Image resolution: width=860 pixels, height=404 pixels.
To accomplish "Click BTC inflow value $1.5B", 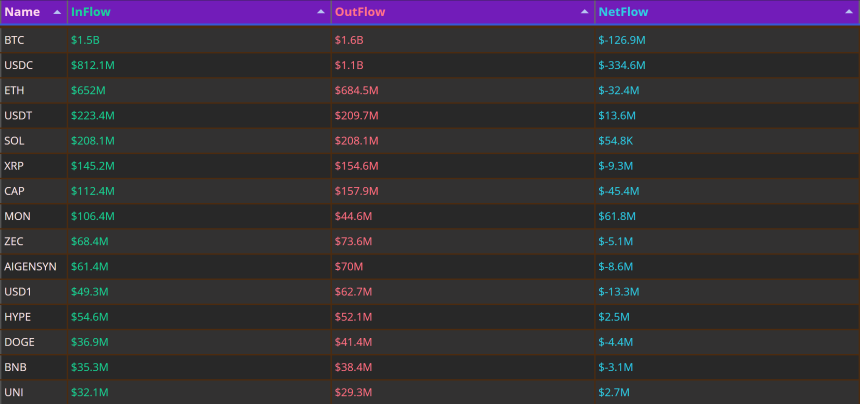I will [x=85, y=40].
